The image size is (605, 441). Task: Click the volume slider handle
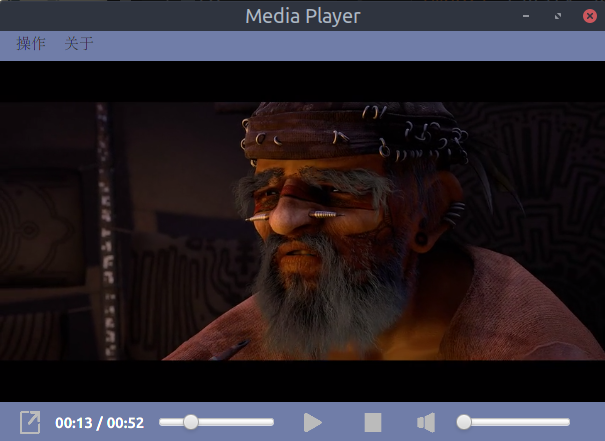coord(464,422)
